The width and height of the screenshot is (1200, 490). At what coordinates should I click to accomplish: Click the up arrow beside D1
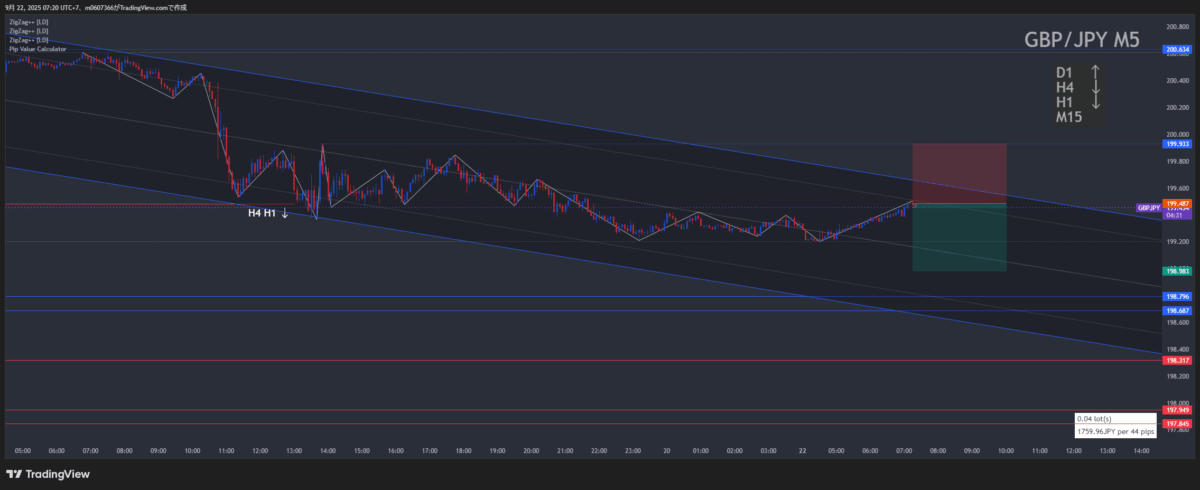click(1096, 72)
